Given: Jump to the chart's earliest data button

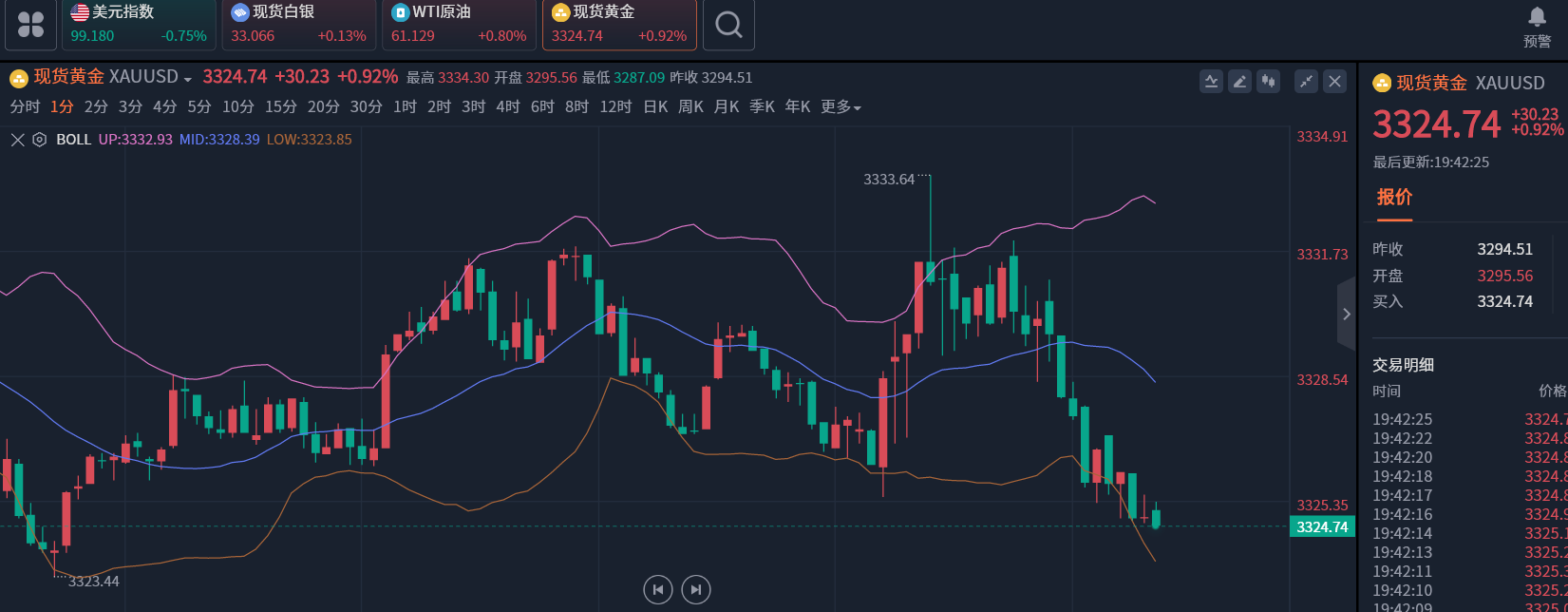Looking at the screenshot, I should [658, 590].
